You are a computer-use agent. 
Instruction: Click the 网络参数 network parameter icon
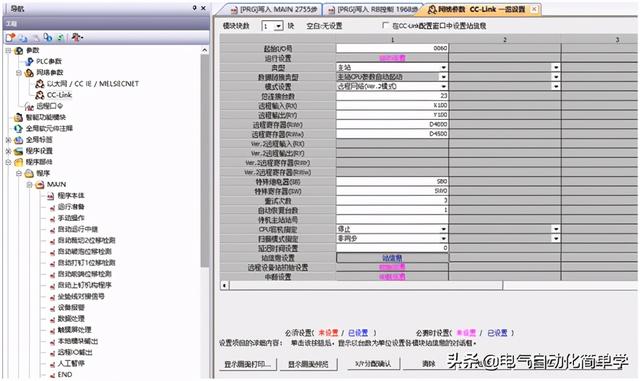click(x=29, y=73)
